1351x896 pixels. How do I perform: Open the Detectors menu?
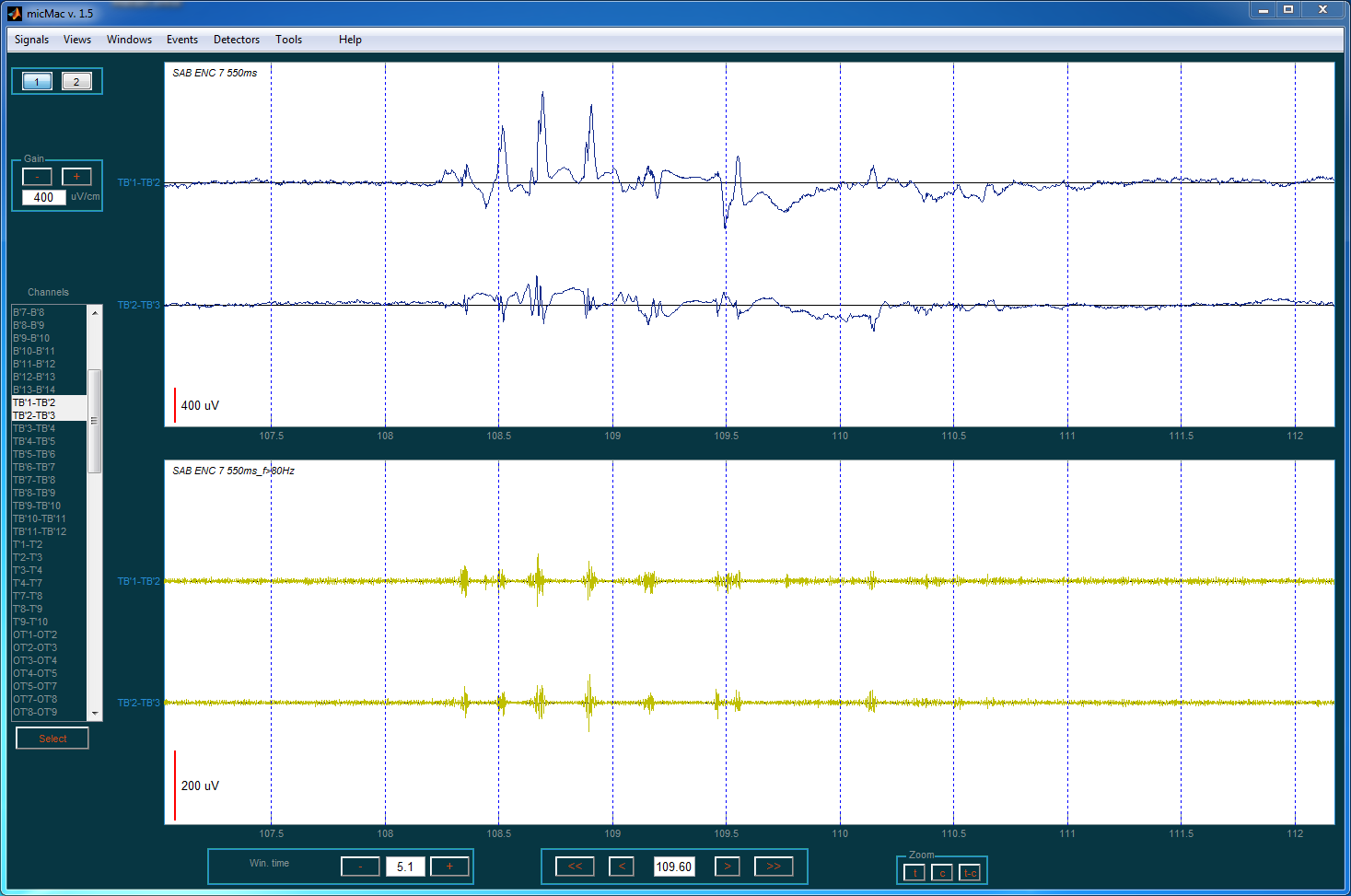coord(237,40)
